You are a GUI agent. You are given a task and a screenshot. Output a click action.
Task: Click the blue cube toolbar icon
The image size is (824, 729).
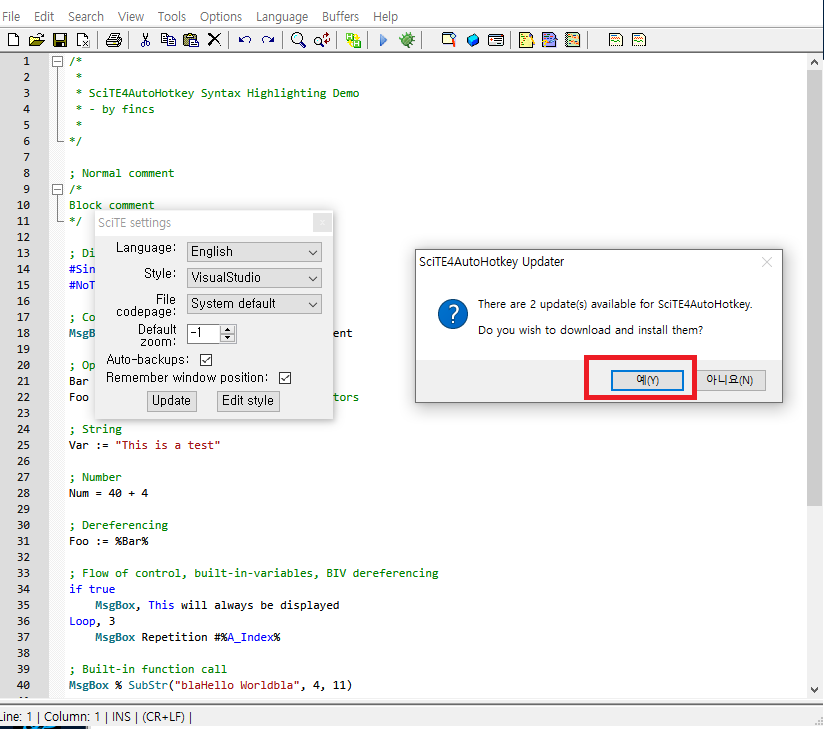(472, 40)
